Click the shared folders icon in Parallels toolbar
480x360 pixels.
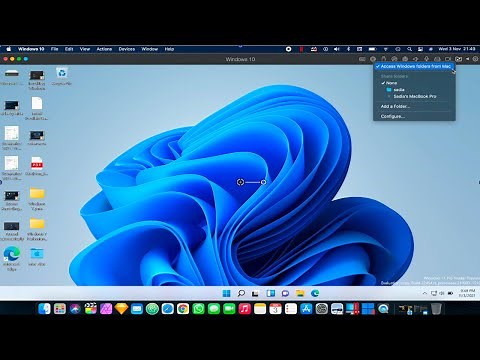point(459,59)
